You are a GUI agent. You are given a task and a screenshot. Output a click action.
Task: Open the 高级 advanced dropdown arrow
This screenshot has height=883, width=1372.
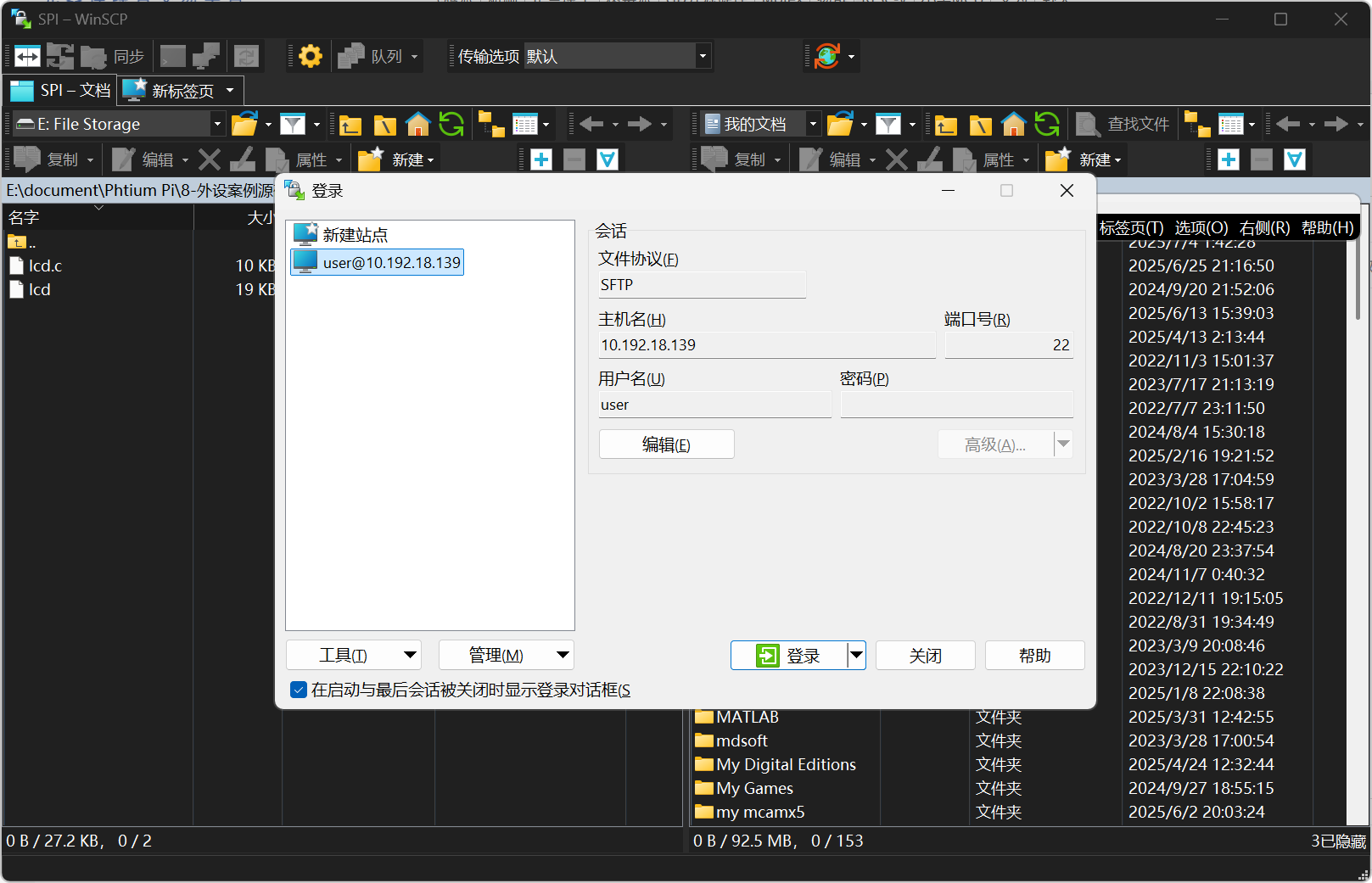click(x=1063, y=444)
